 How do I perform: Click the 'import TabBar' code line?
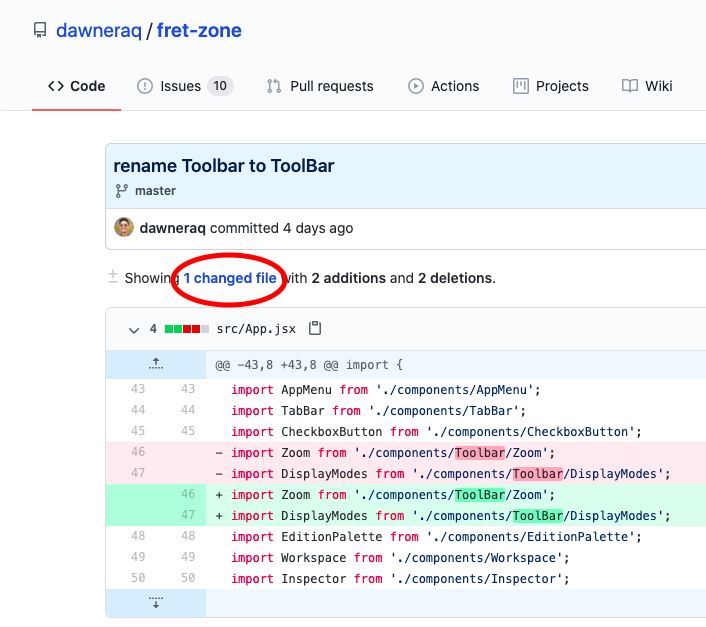click(379, 411)
